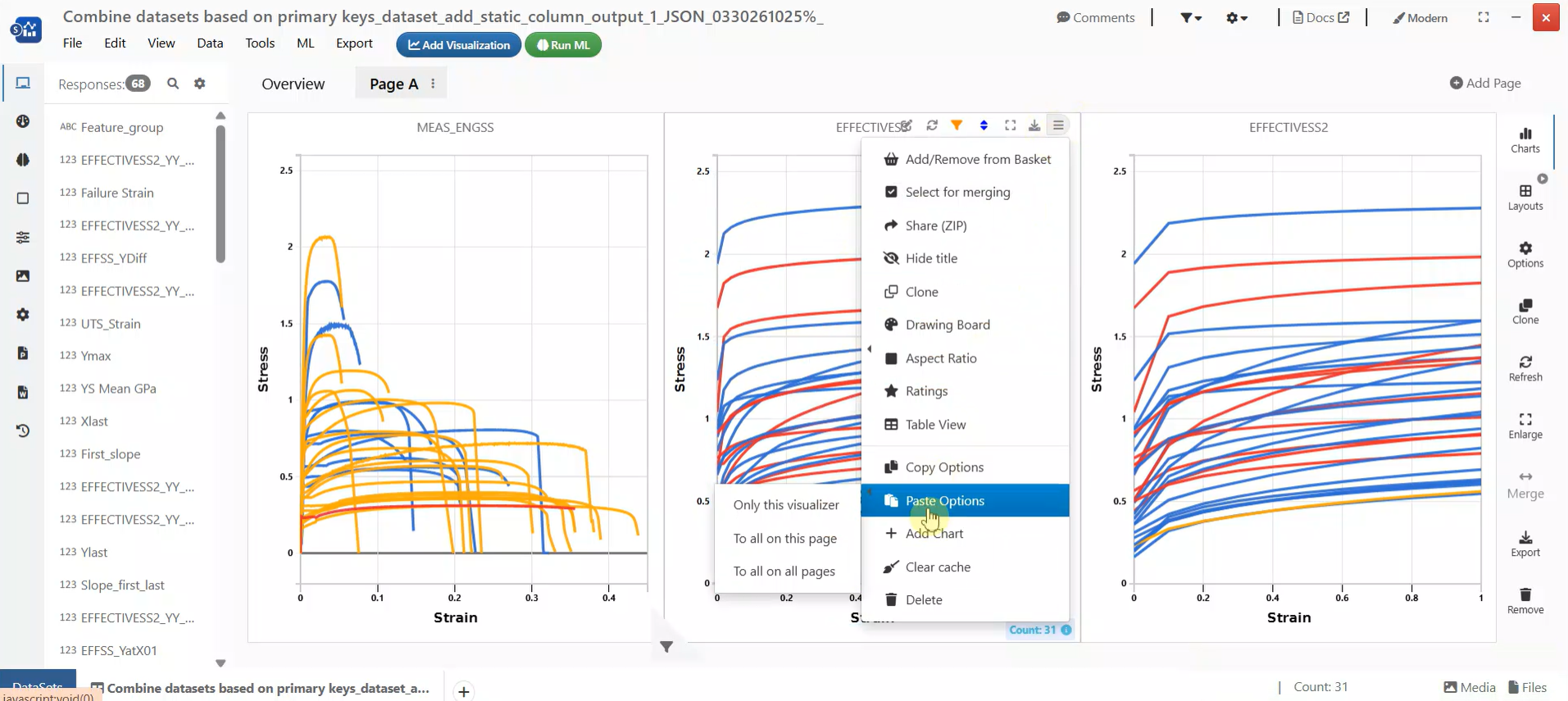This screenshot has width=1568, height=701.
Task: Open the Charts panel in right sidebar
Action: 1525,140
